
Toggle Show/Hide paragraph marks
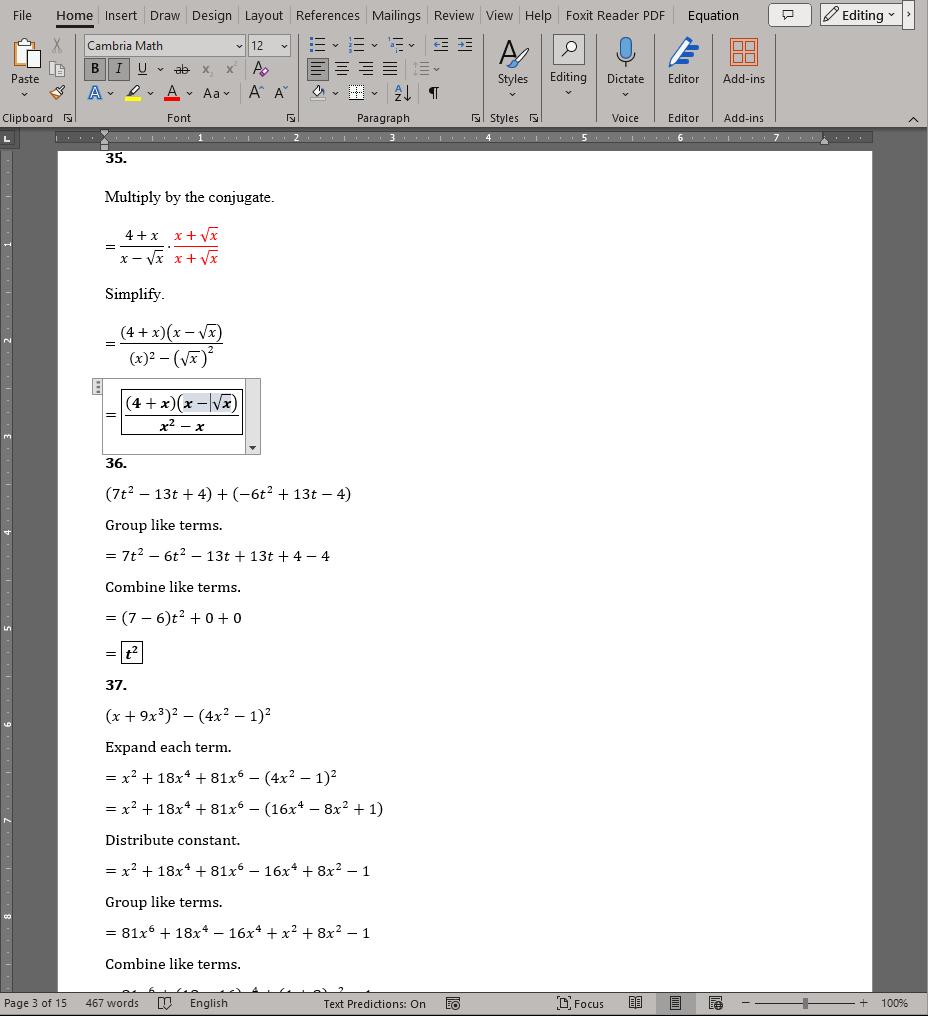tap(434, 93)
